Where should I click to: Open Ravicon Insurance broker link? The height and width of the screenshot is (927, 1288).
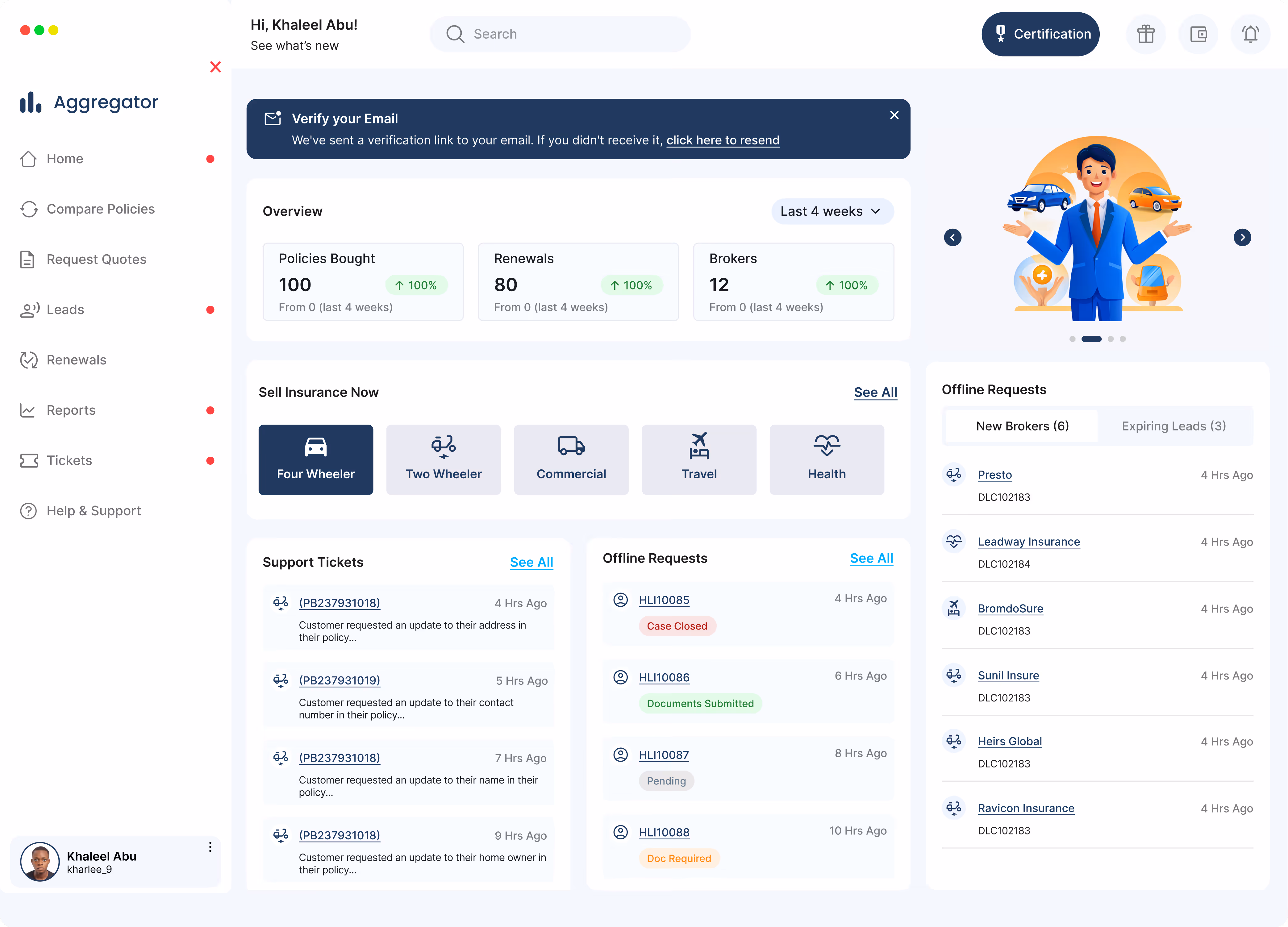pyautogui.click(x=1026, y=809)
